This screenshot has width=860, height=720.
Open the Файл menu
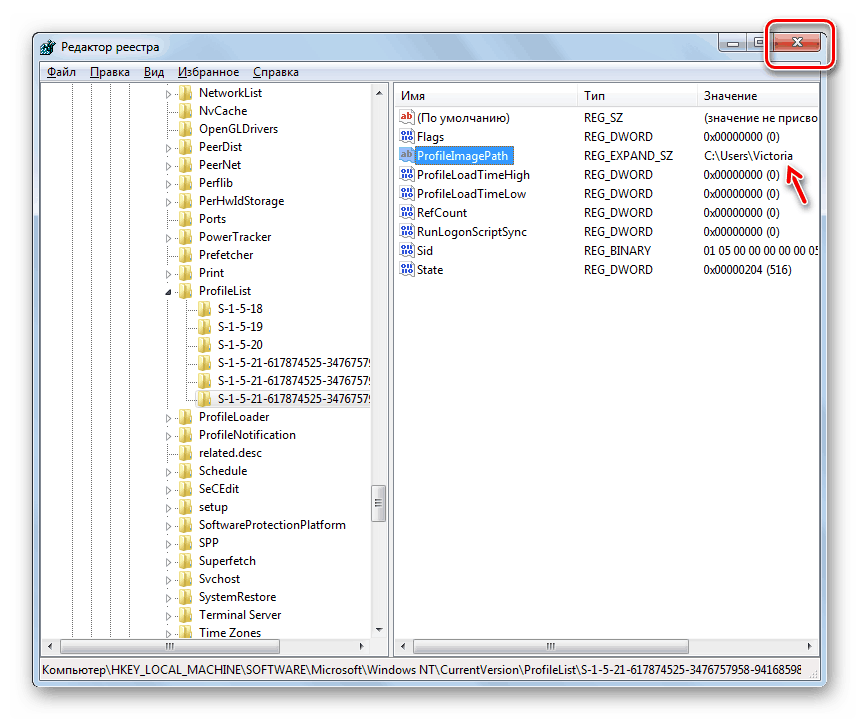(x=61, y=72)
